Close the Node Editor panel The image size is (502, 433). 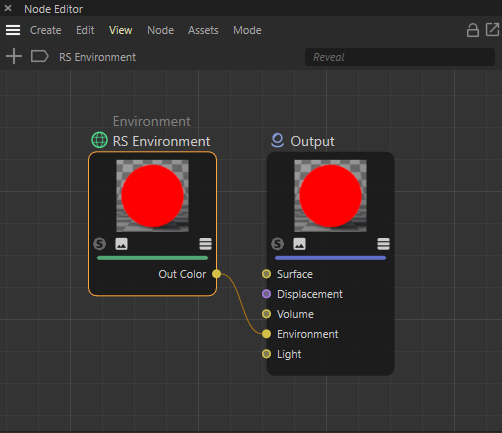[x=8, y=8]
